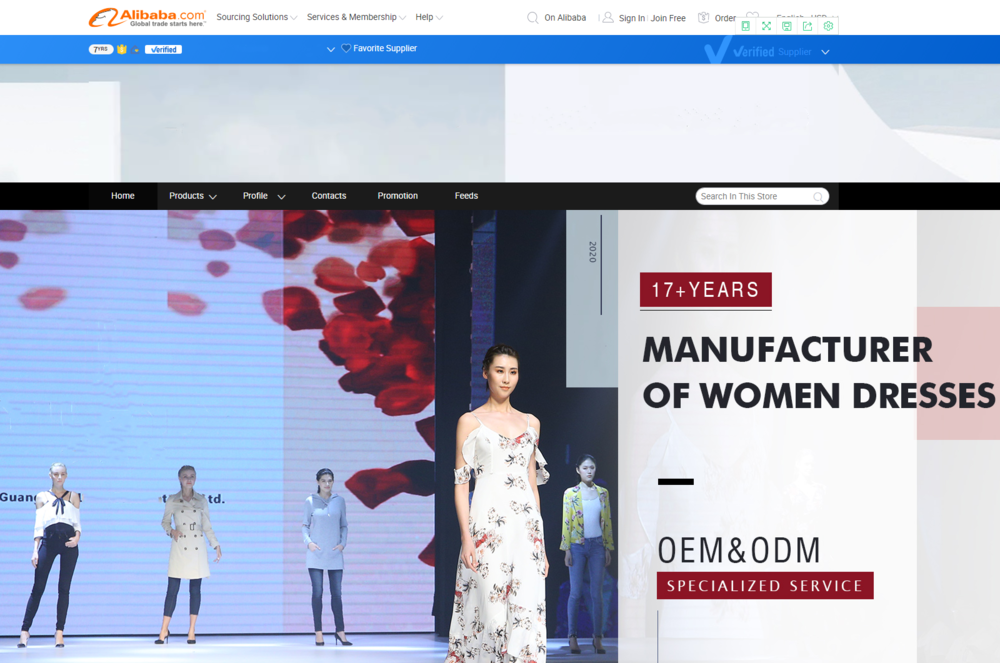Toggle the Favorite Supplier heart

pyautogui.click(x=346, y=48)
